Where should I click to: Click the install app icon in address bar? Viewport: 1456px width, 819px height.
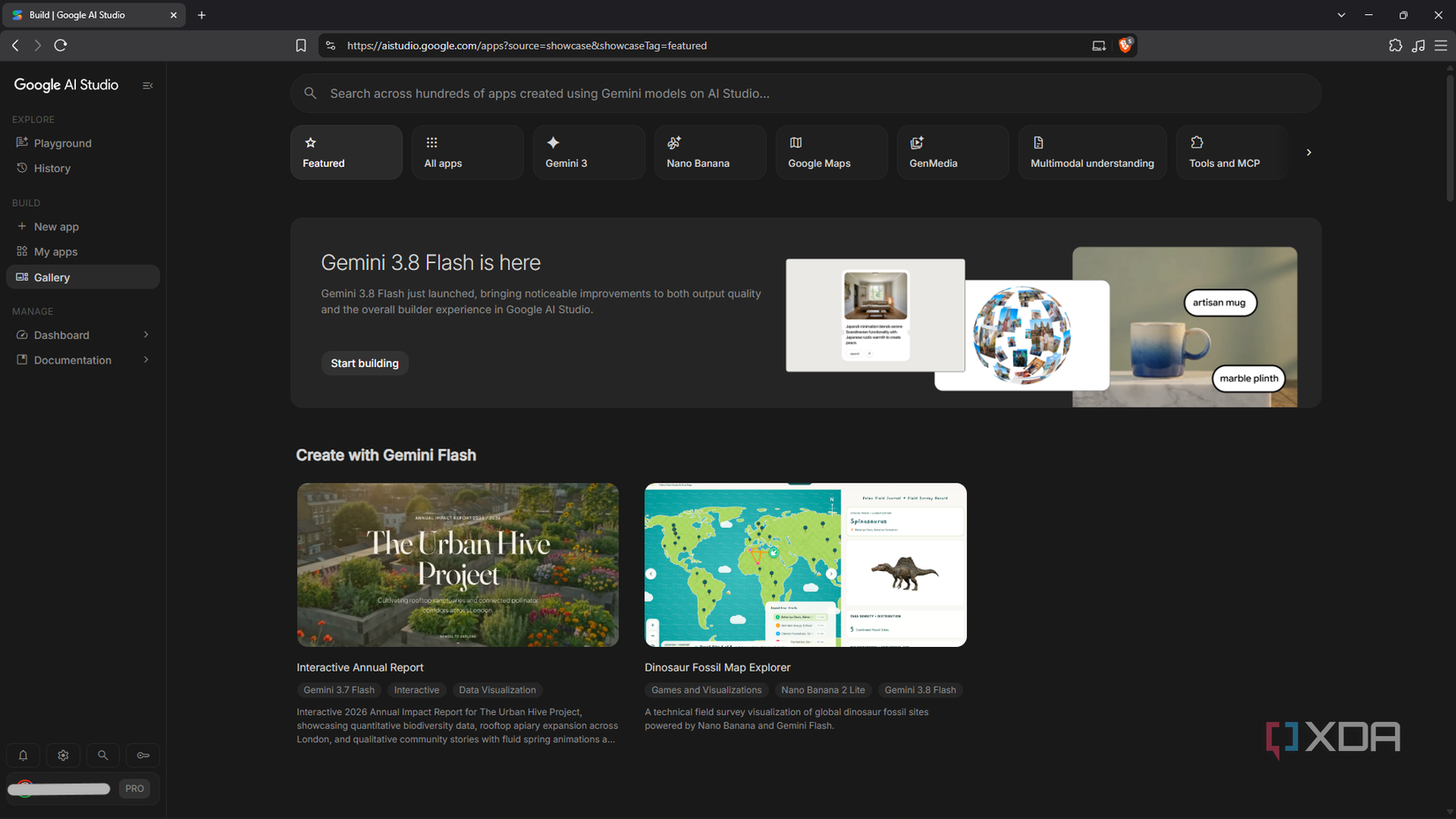tap(1099, 46)
